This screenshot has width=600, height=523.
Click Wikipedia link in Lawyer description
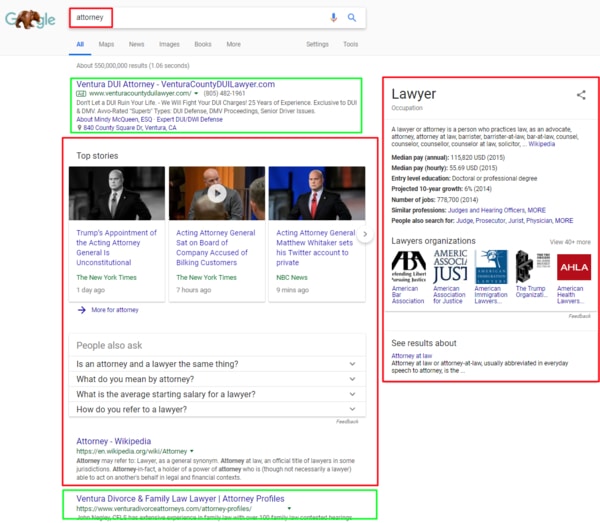[541, 144]
